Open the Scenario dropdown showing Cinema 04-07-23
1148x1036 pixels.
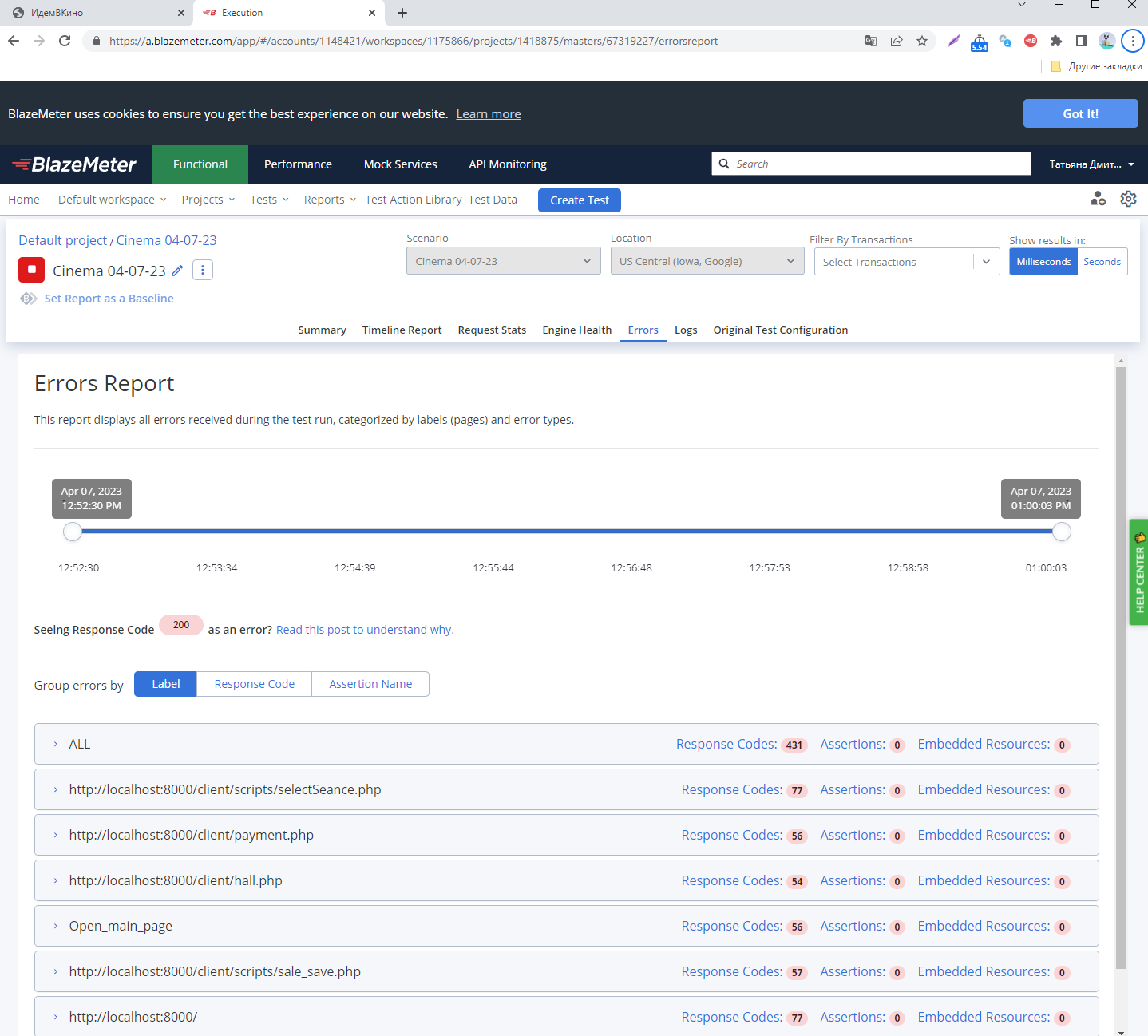(x=503, y=260)
